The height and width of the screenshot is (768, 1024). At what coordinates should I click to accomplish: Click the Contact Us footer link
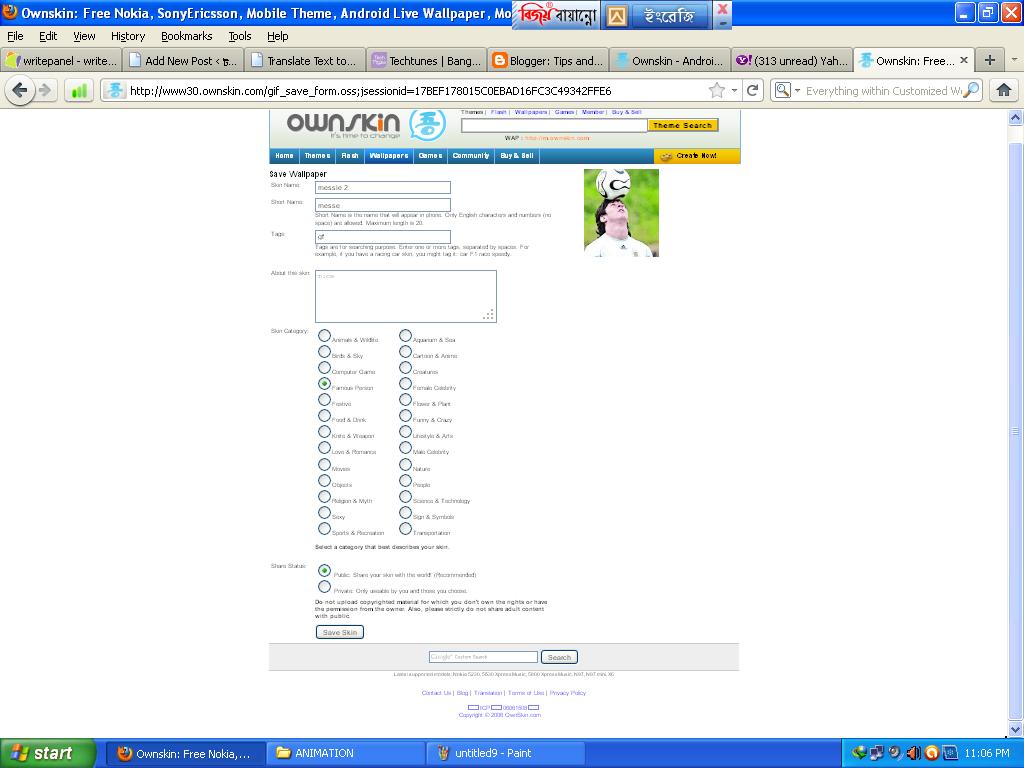436,693
